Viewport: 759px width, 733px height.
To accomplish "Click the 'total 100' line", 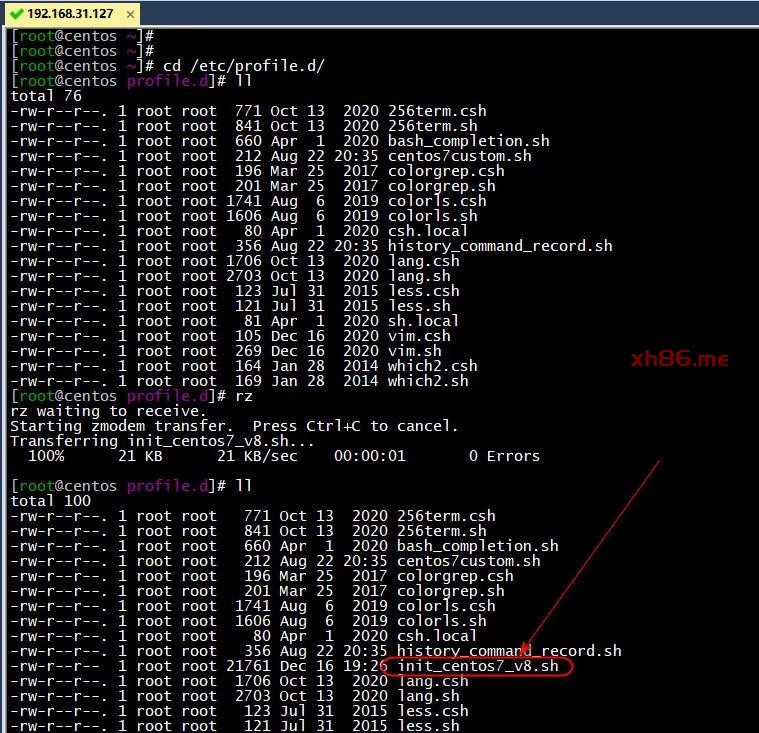I will coord(50,501).
